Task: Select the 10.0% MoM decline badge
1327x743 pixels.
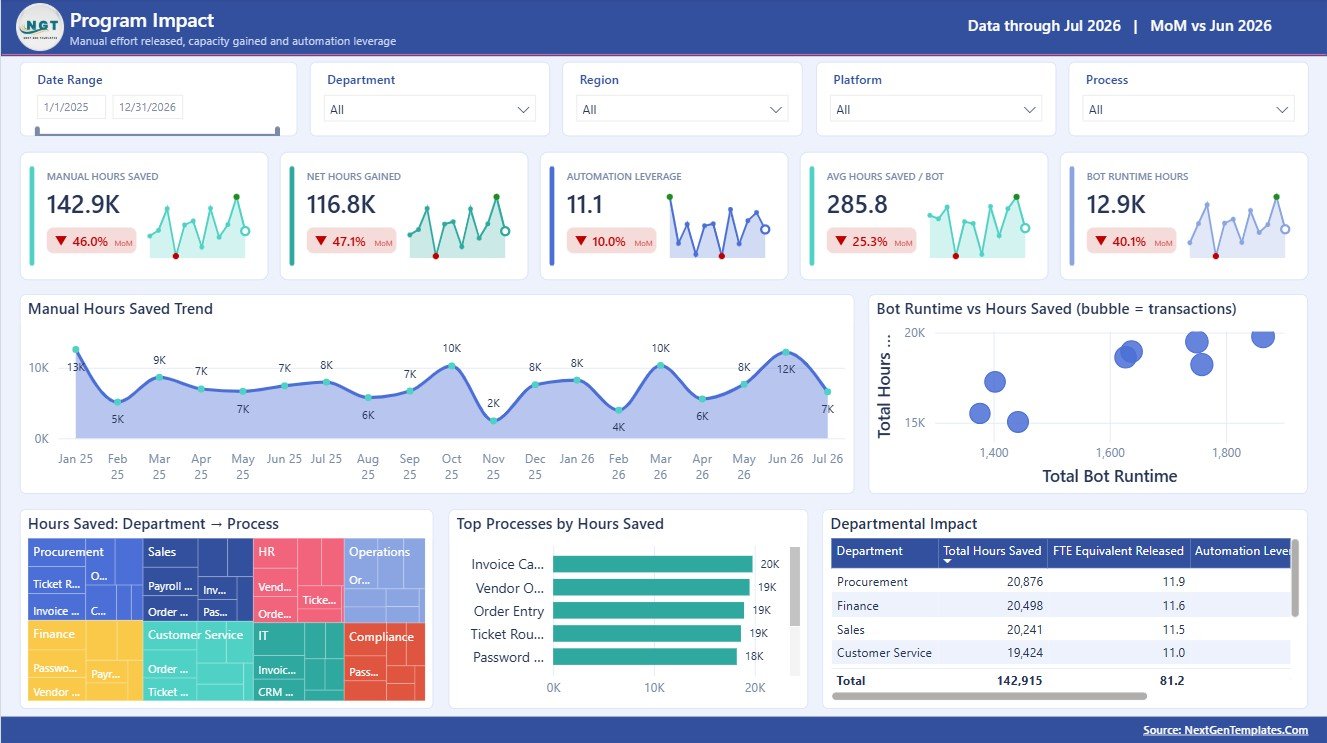Action: pos(612,241)
